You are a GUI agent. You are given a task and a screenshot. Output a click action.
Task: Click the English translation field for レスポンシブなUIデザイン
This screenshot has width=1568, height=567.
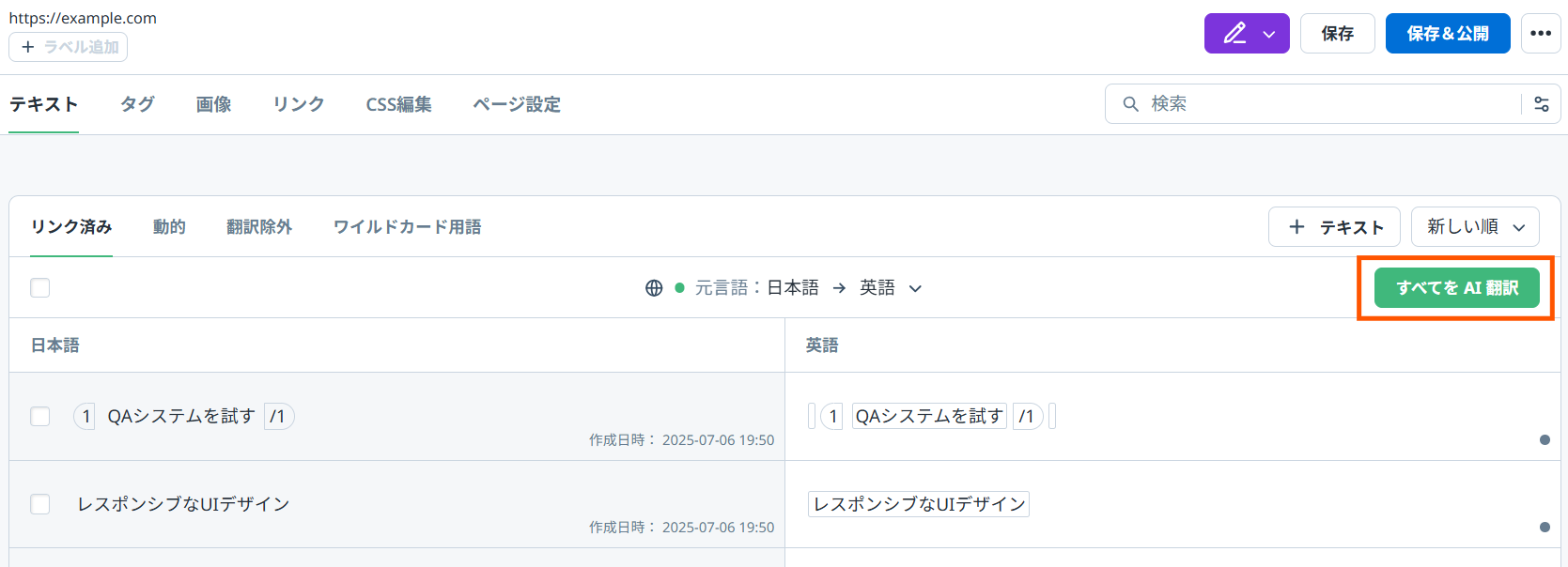(919, 504)
